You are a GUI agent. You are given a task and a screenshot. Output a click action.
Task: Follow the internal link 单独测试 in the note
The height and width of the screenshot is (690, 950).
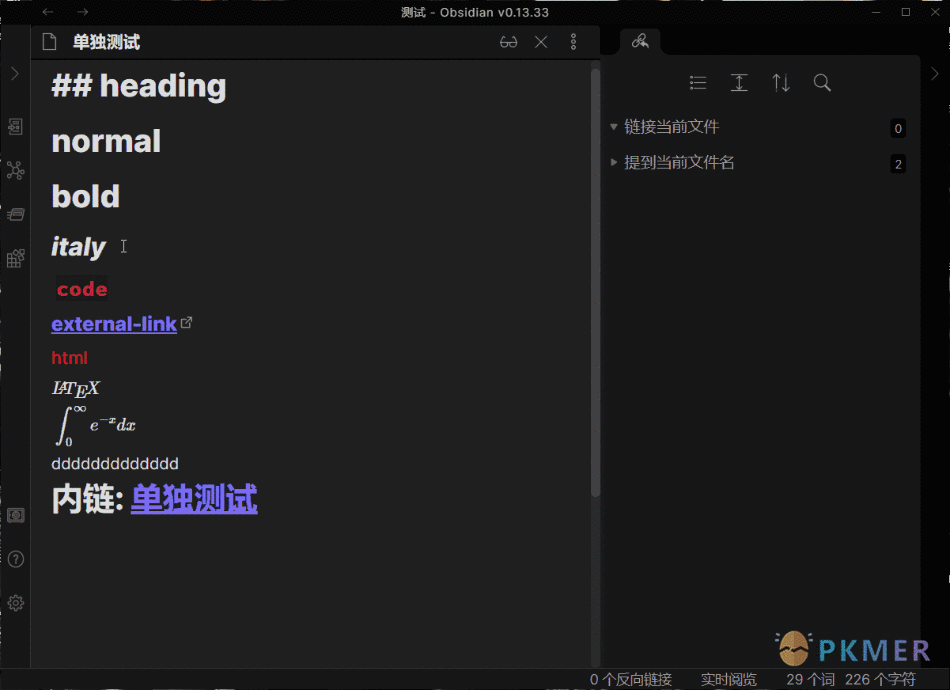click(x=194, y=499)
